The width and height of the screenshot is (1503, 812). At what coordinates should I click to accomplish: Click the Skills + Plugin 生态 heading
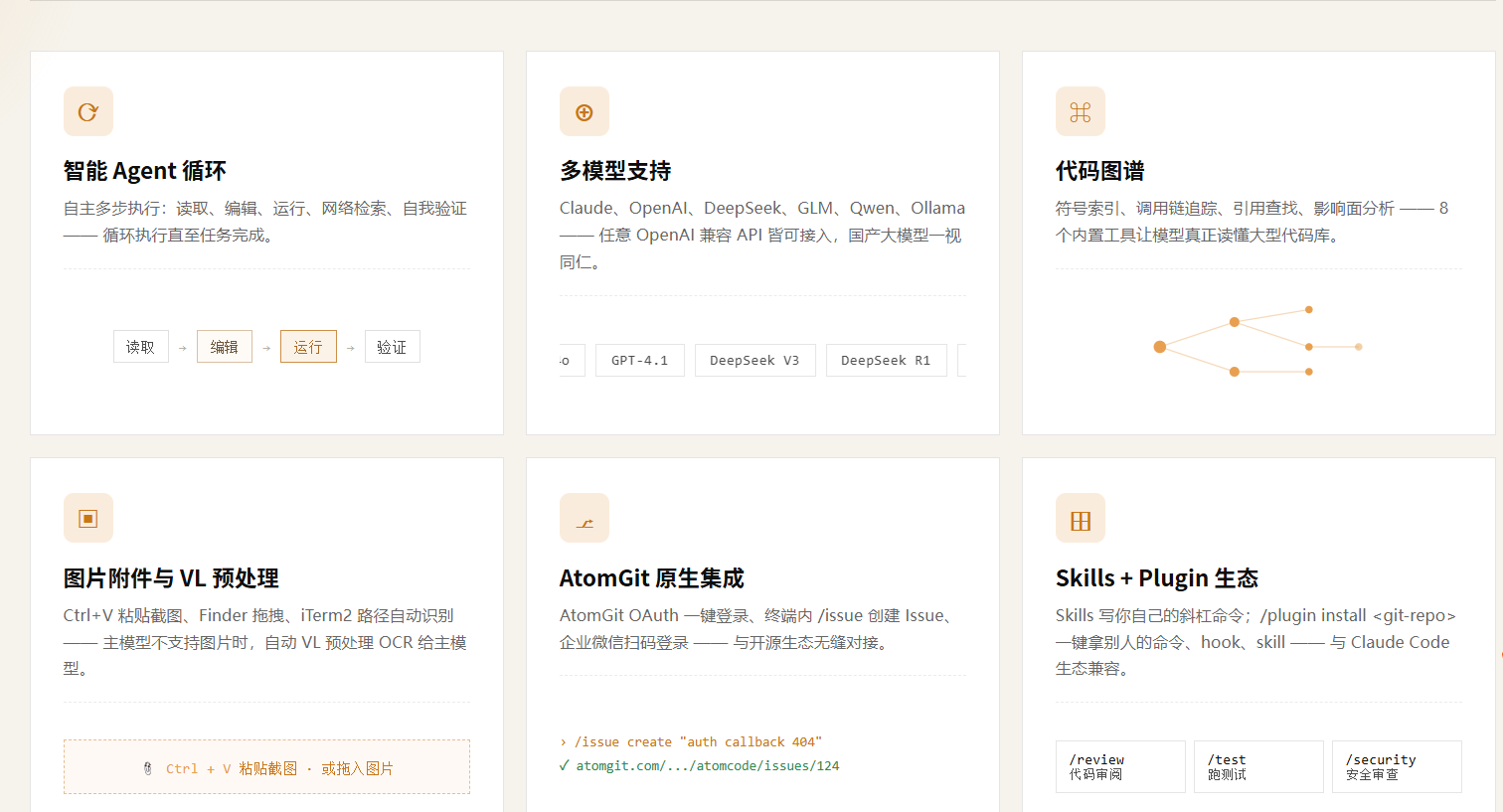point(1157,578)
